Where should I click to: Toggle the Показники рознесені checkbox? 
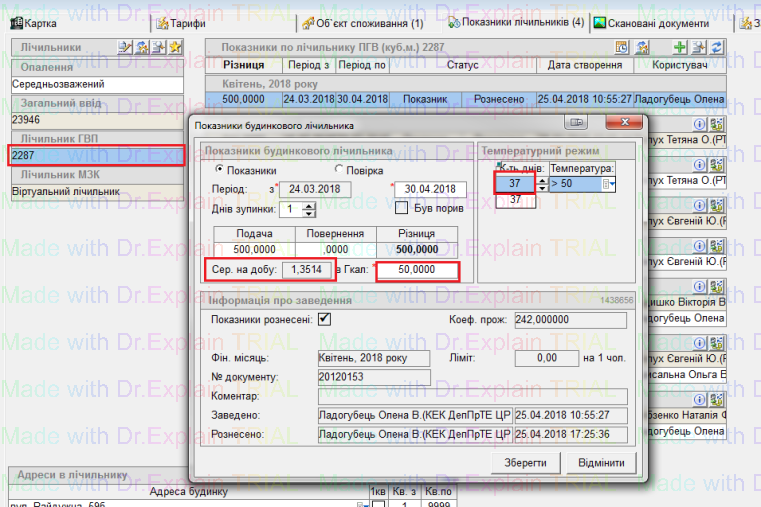pyautogui.click(x=324, y=319)
